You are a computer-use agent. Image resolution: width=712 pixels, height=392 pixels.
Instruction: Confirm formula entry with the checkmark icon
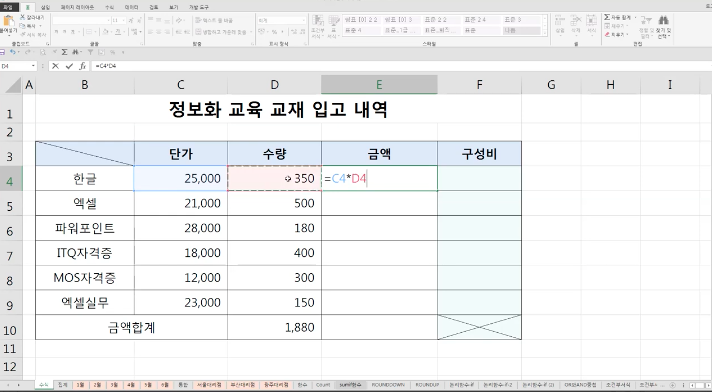(x=69, y=66)
